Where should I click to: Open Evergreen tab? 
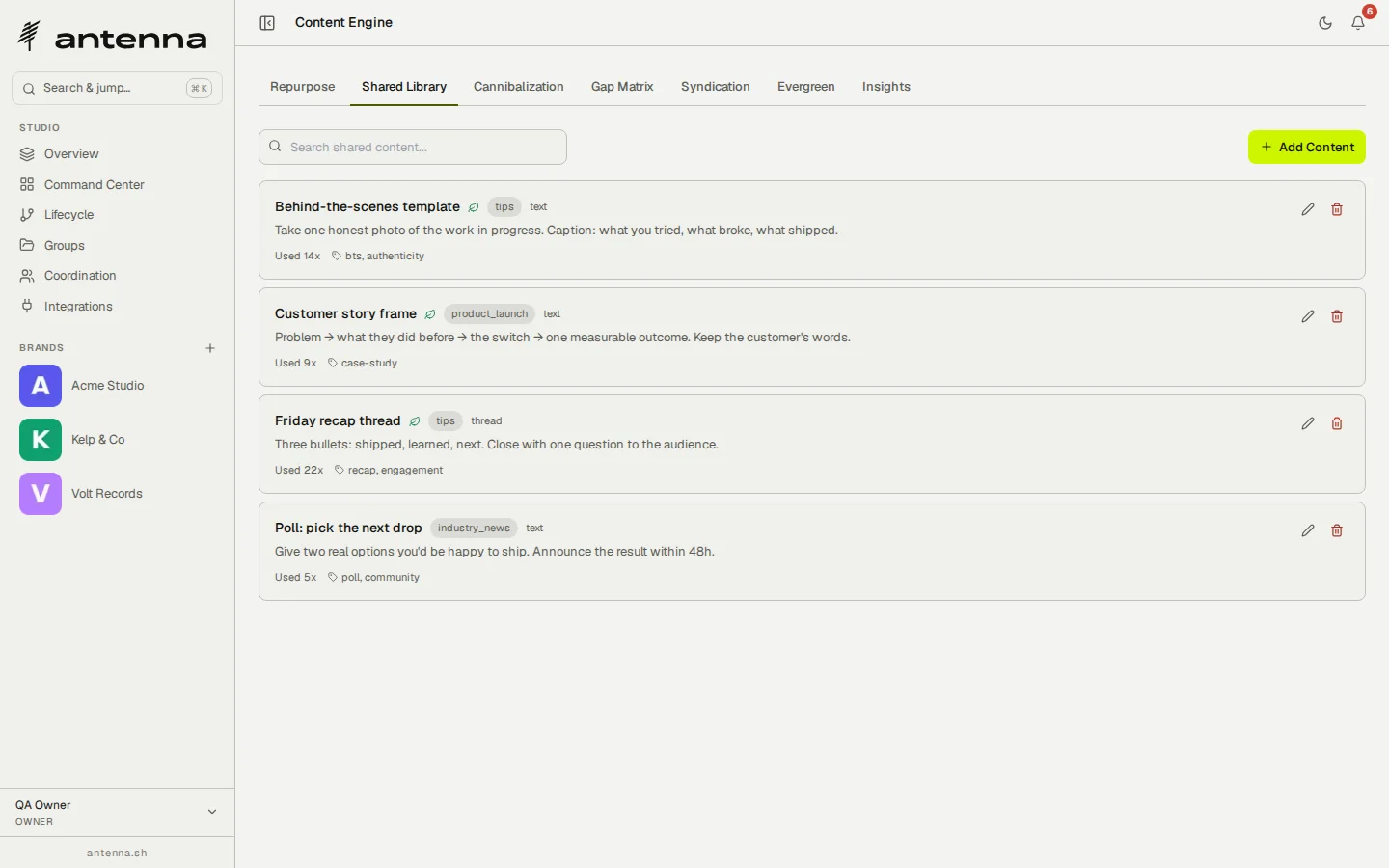coord(806,87)
